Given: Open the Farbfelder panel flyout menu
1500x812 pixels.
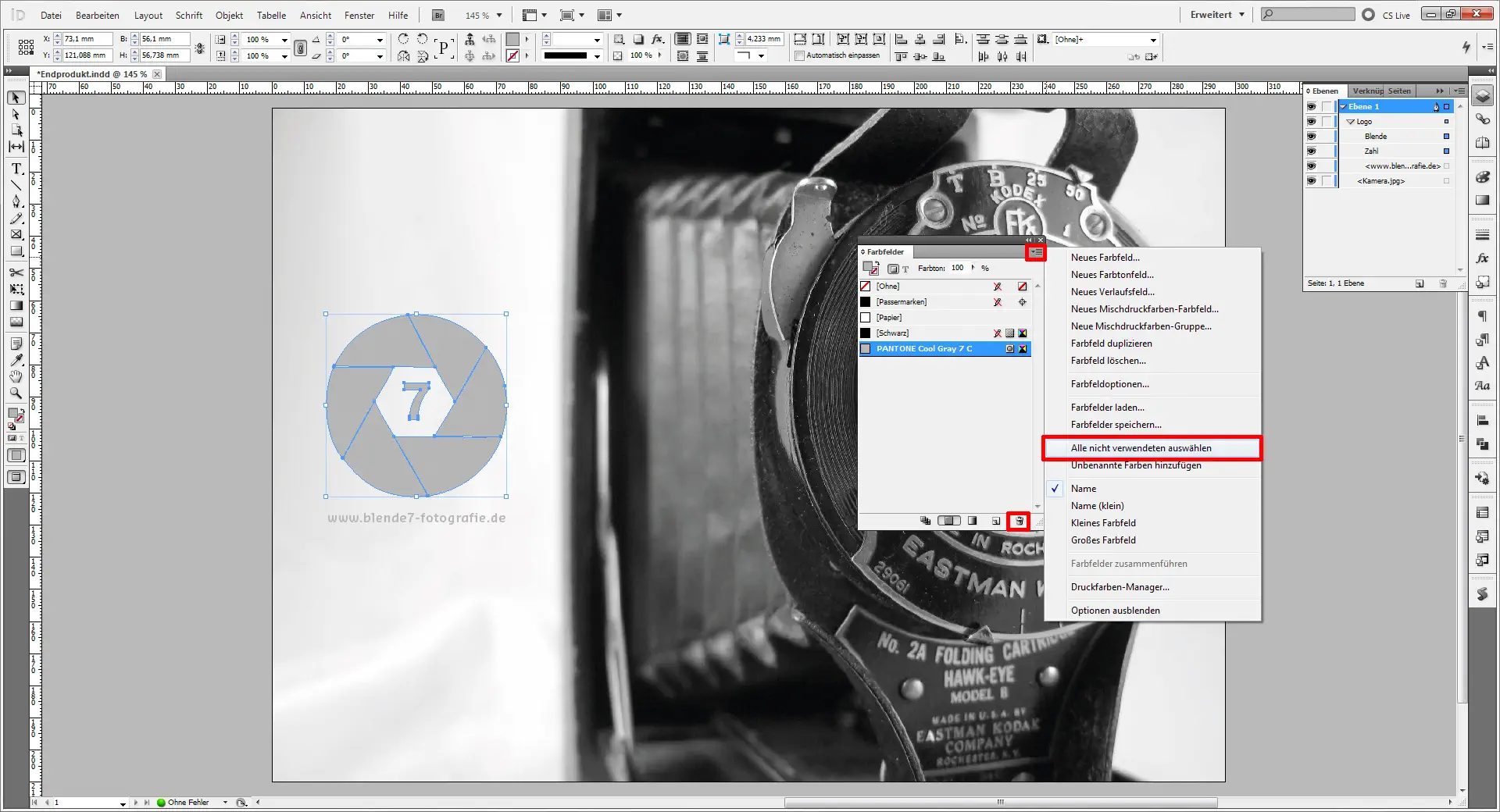Looking at the screenshot, I should point(1036,252).
